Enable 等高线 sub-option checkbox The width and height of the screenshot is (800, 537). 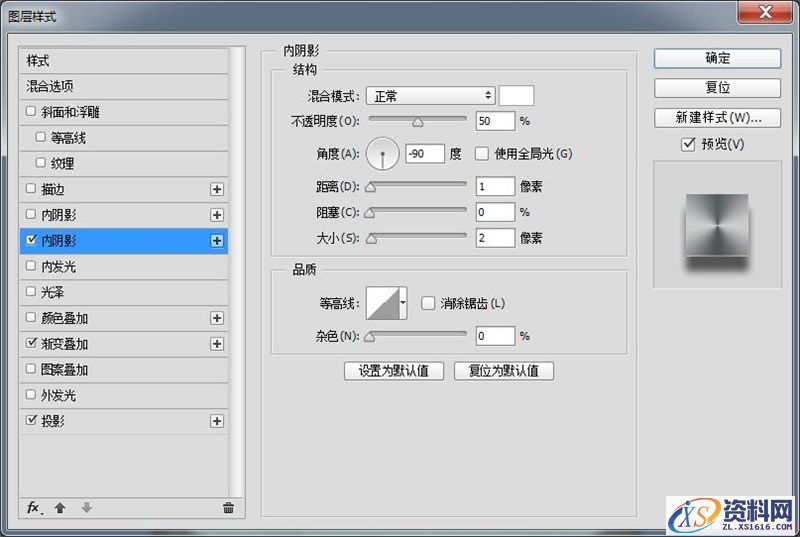pyautogui.click(x=41, y=137)
